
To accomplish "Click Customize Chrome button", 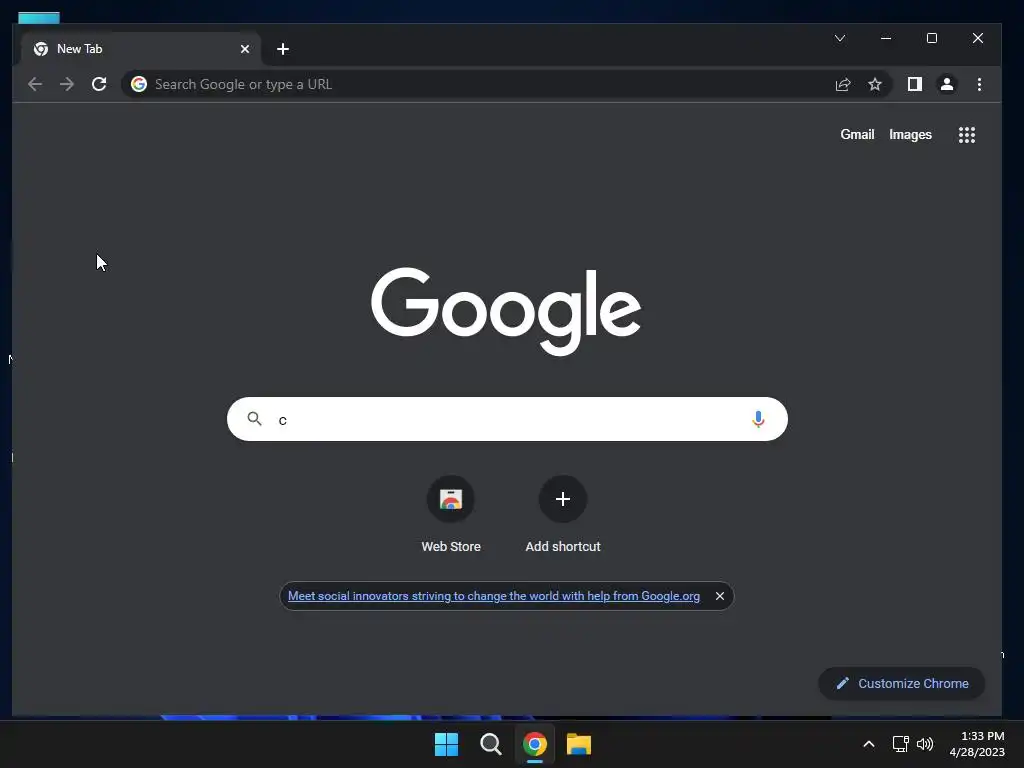I will click(902, 683).
